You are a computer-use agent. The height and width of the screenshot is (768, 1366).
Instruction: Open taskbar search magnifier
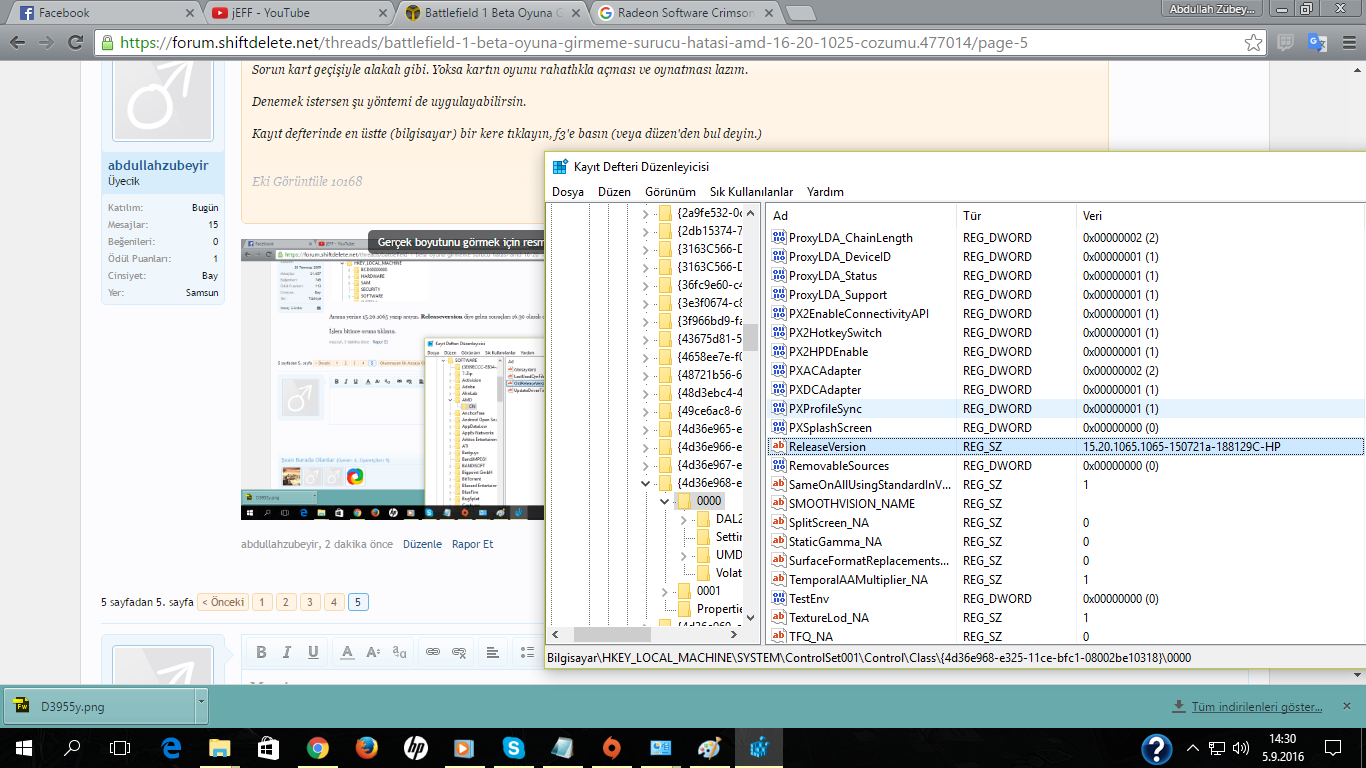point(72,747)
